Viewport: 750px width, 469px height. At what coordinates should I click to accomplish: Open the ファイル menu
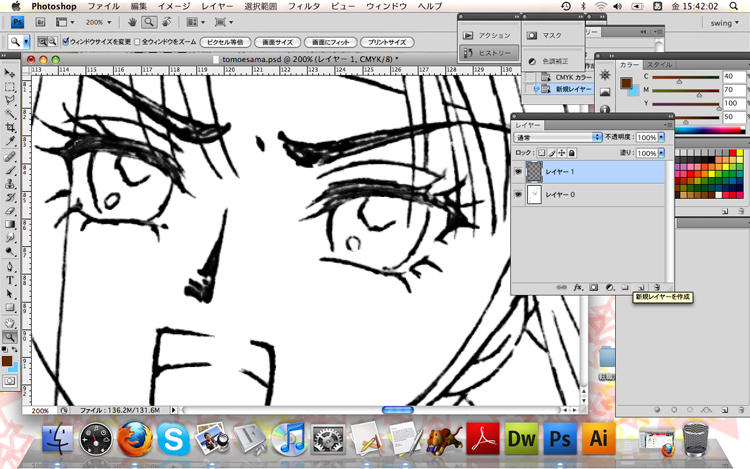click(x=104, y=6)
